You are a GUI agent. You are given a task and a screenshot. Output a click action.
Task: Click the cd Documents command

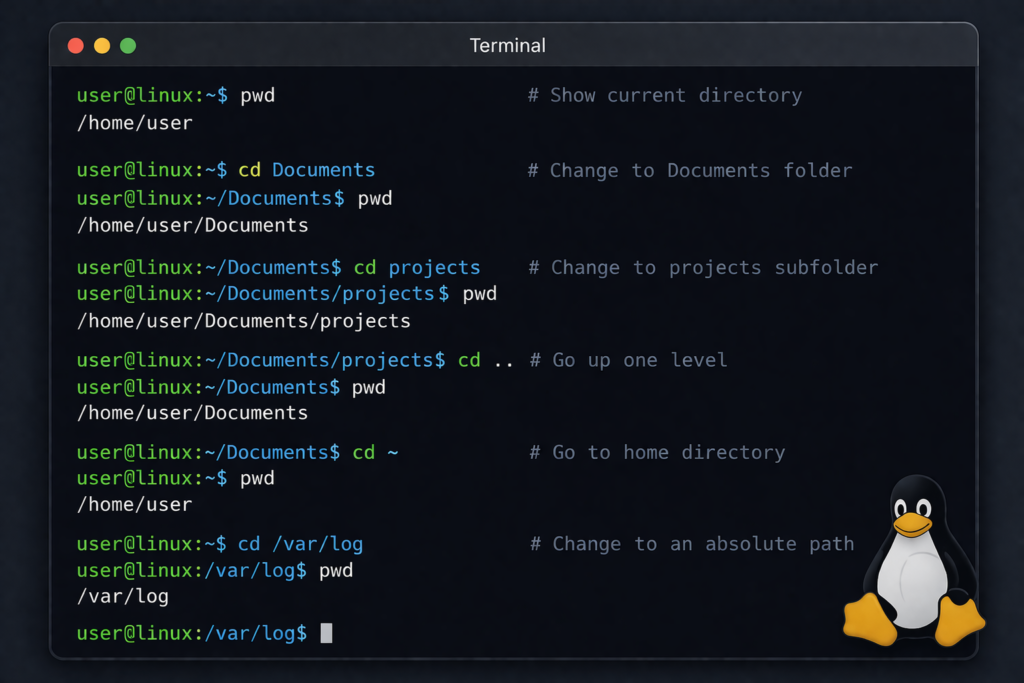[x=307, y=169]
